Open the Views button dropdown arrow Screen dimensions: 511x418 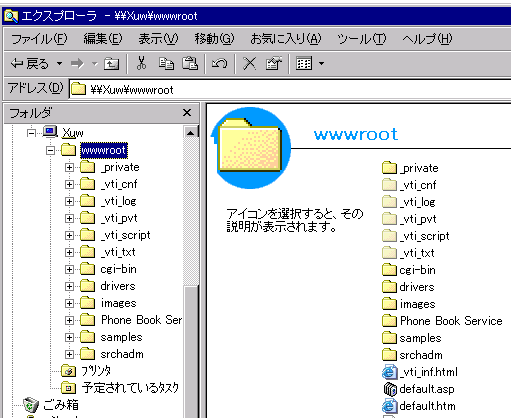pos(321,63)
